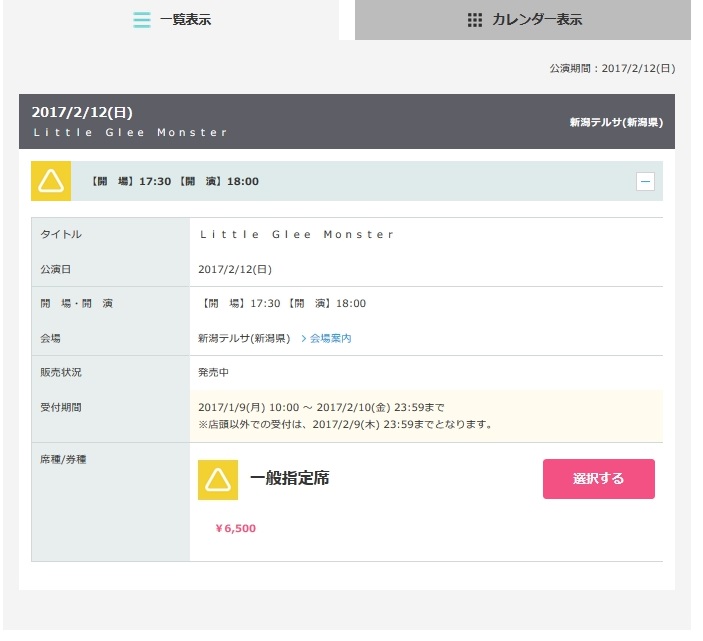Image resolution: width=703 pixels, height=641 pixels.
Task: Click the 2017/1/9(月) 10:00 reception period text
Action: tap(321, 407)
